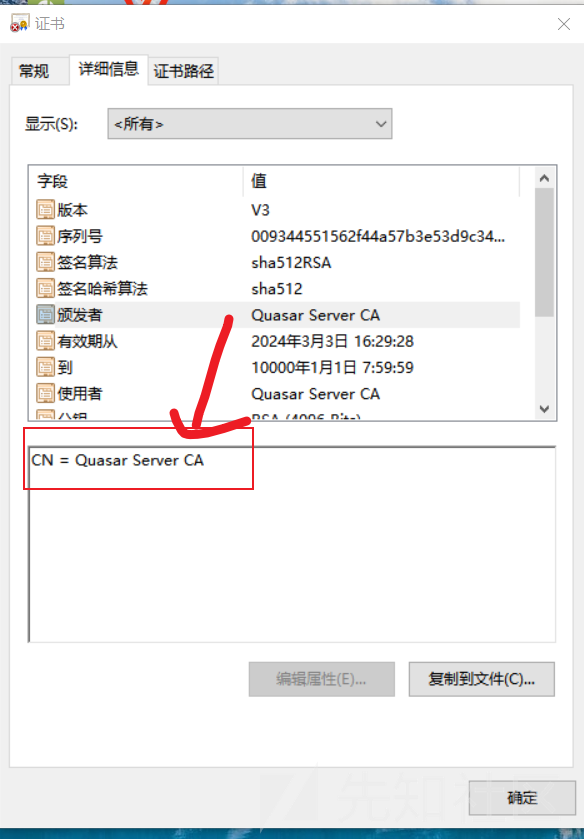The height and width of the screenshot is (839, 584).
Task: Select the 使用者 field icon
Action: [x=45, y=393]
